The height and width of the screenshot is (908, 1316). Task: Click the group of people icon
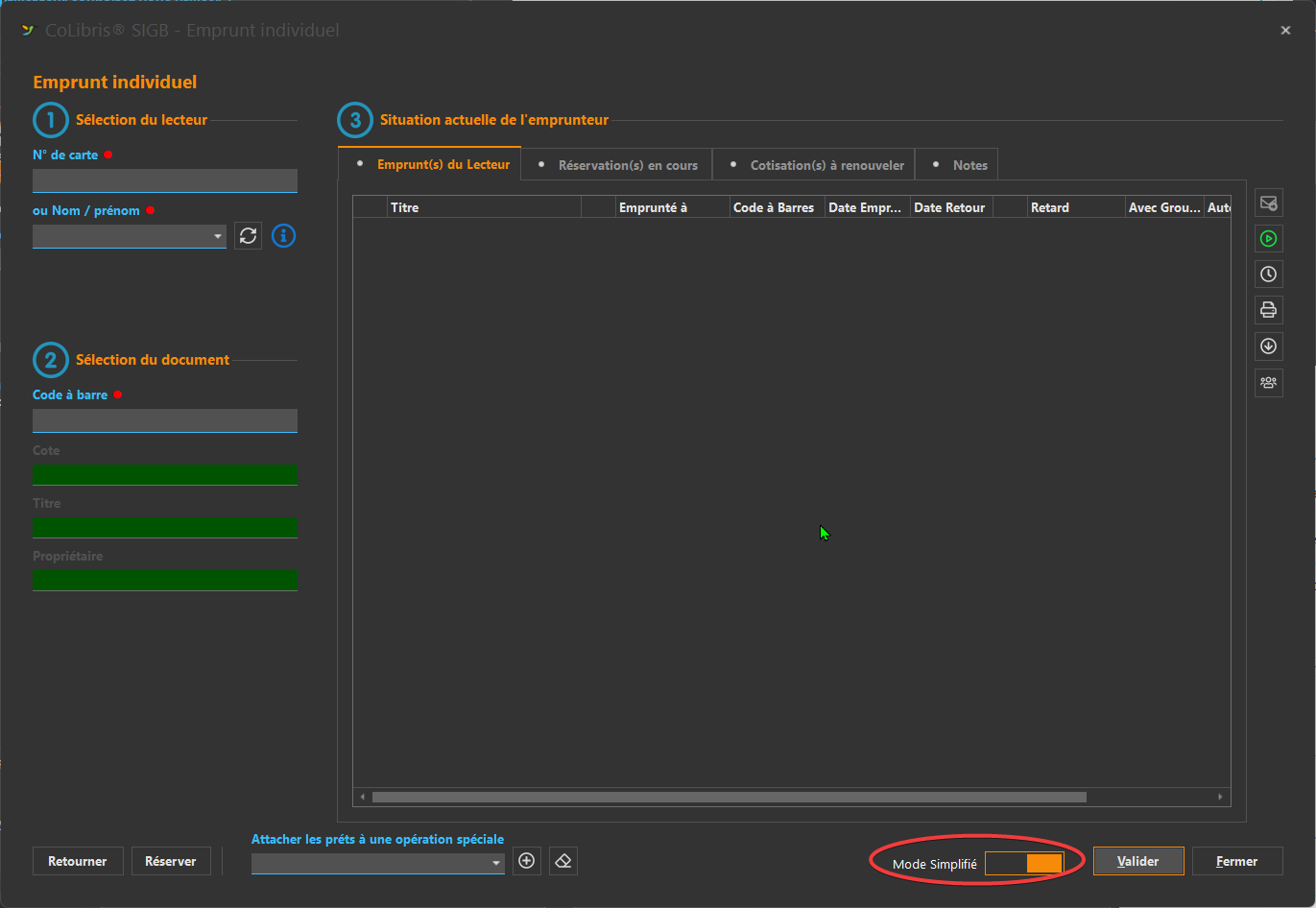click(1268, 383)
